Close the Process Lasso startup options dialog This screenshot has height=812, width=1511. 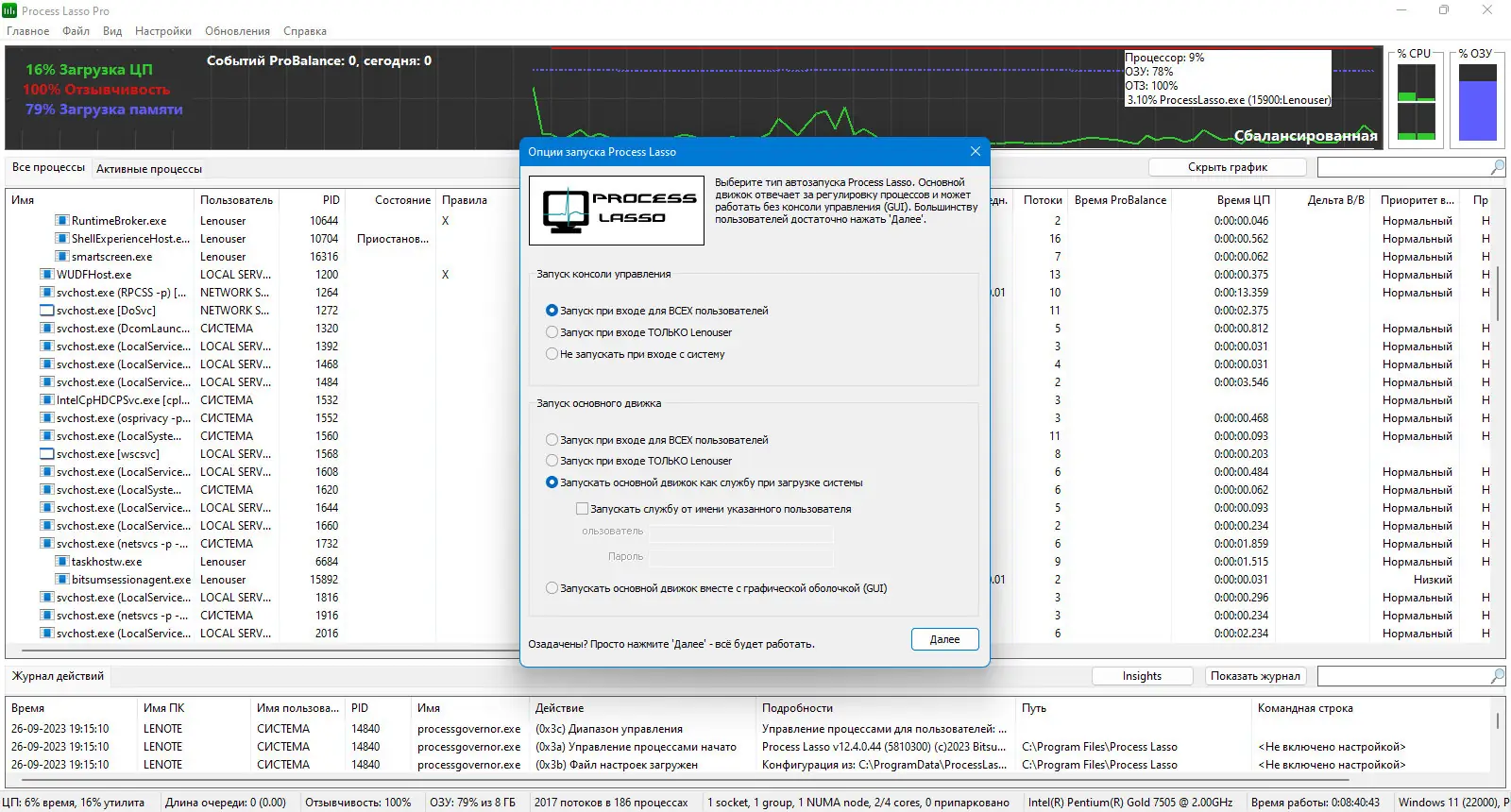[x=976, y=151]
